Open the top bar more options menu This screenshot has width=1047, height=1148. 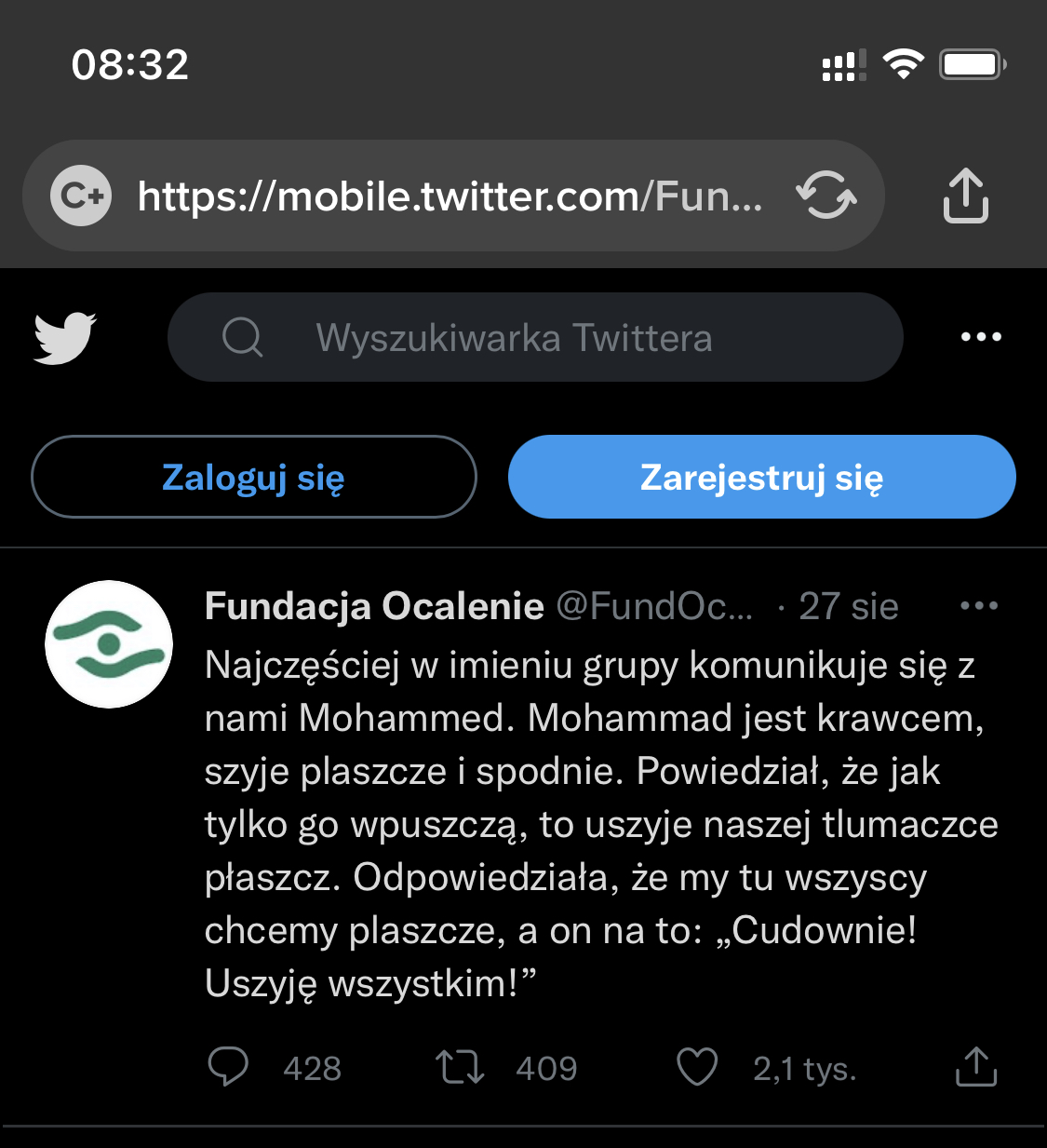pyautogui.click(x=981, y=337)
